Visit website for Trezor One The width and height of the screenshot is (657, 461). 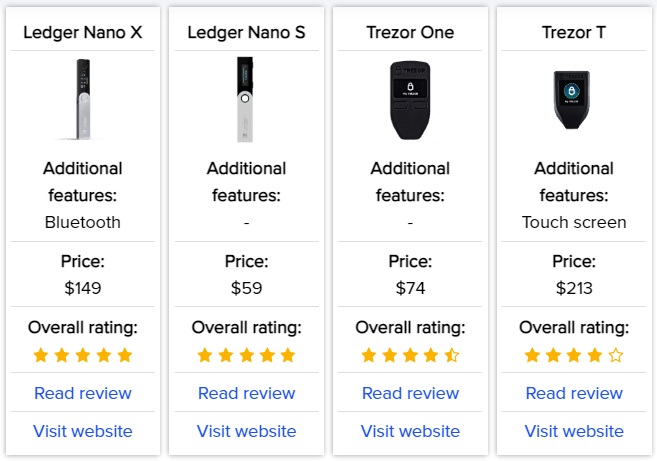410,431
